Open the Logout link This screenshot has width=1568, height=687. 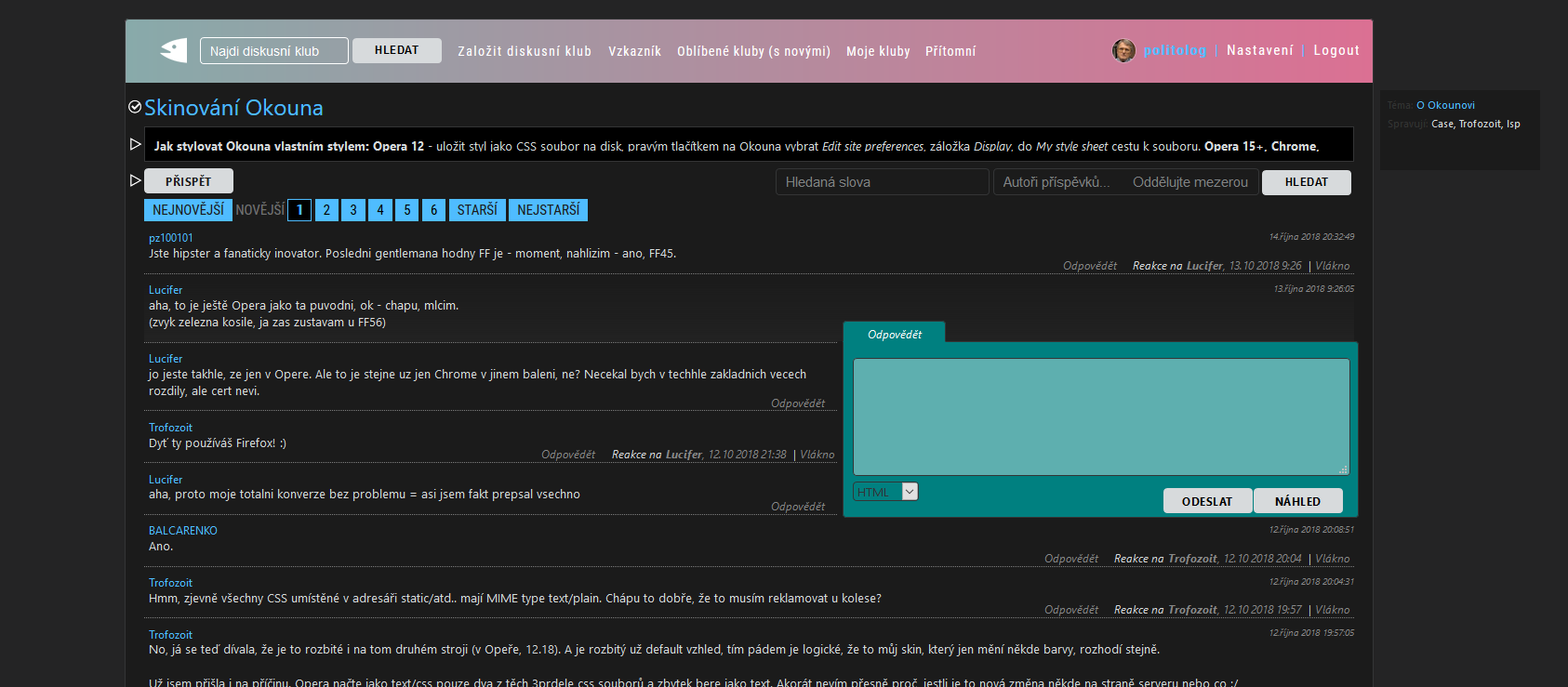point(1335,50)
